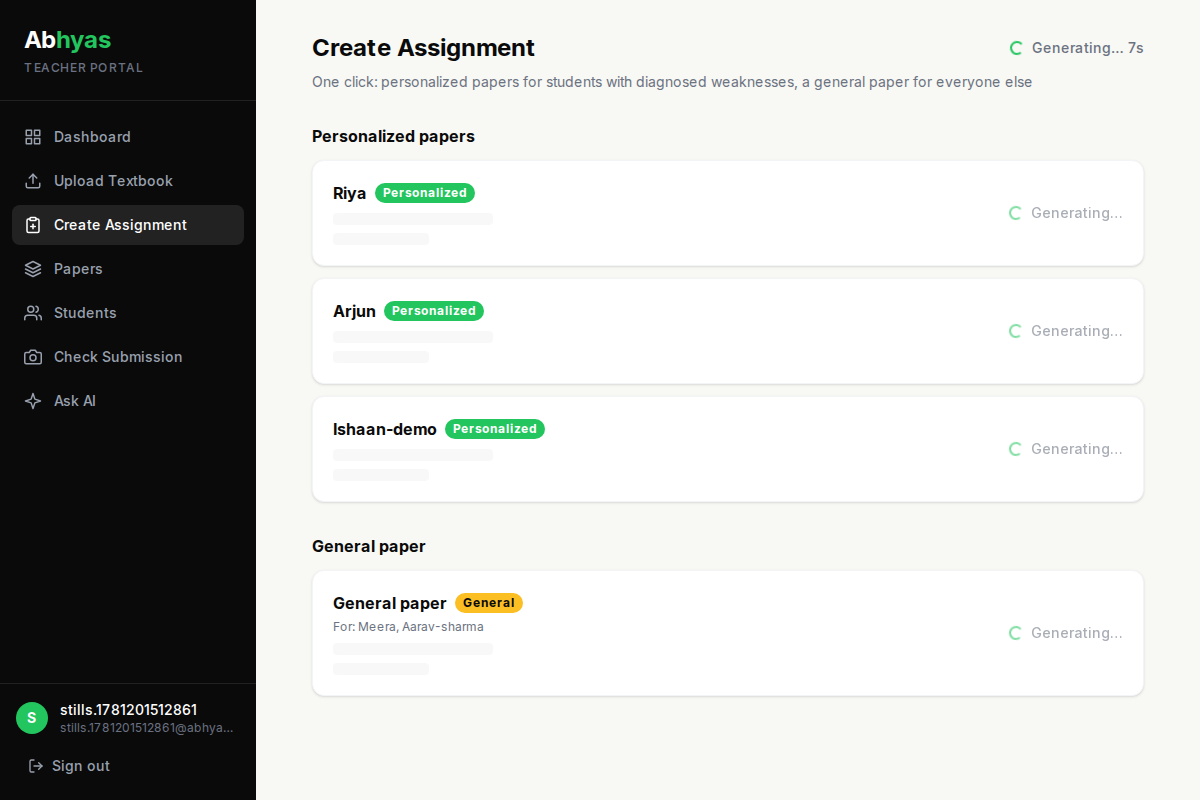Click the Personalized badge next to Riya
The height and width of the screenshot is (800, 1200).
coord(425,193)
